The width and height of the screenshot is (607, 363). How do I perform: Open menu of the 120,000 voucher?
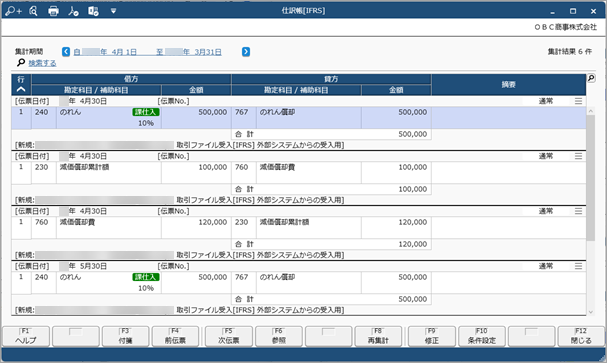(578, 211)
